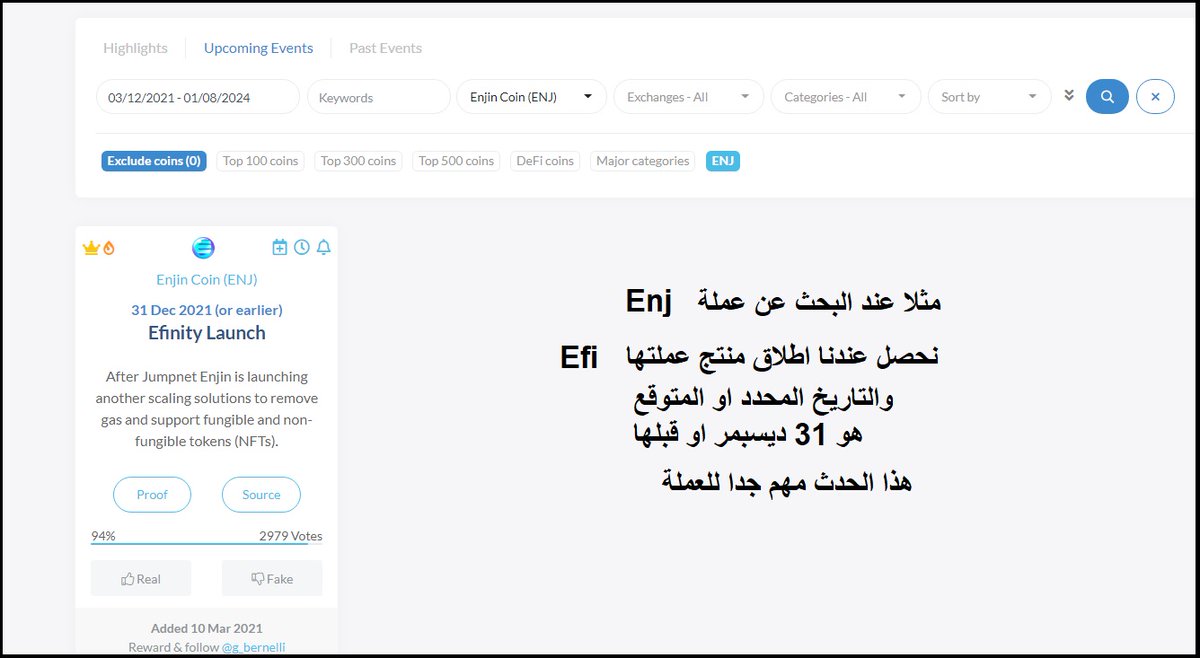
Task: Toggle Exclude coins (0) filter
Action: coord(154,161)
